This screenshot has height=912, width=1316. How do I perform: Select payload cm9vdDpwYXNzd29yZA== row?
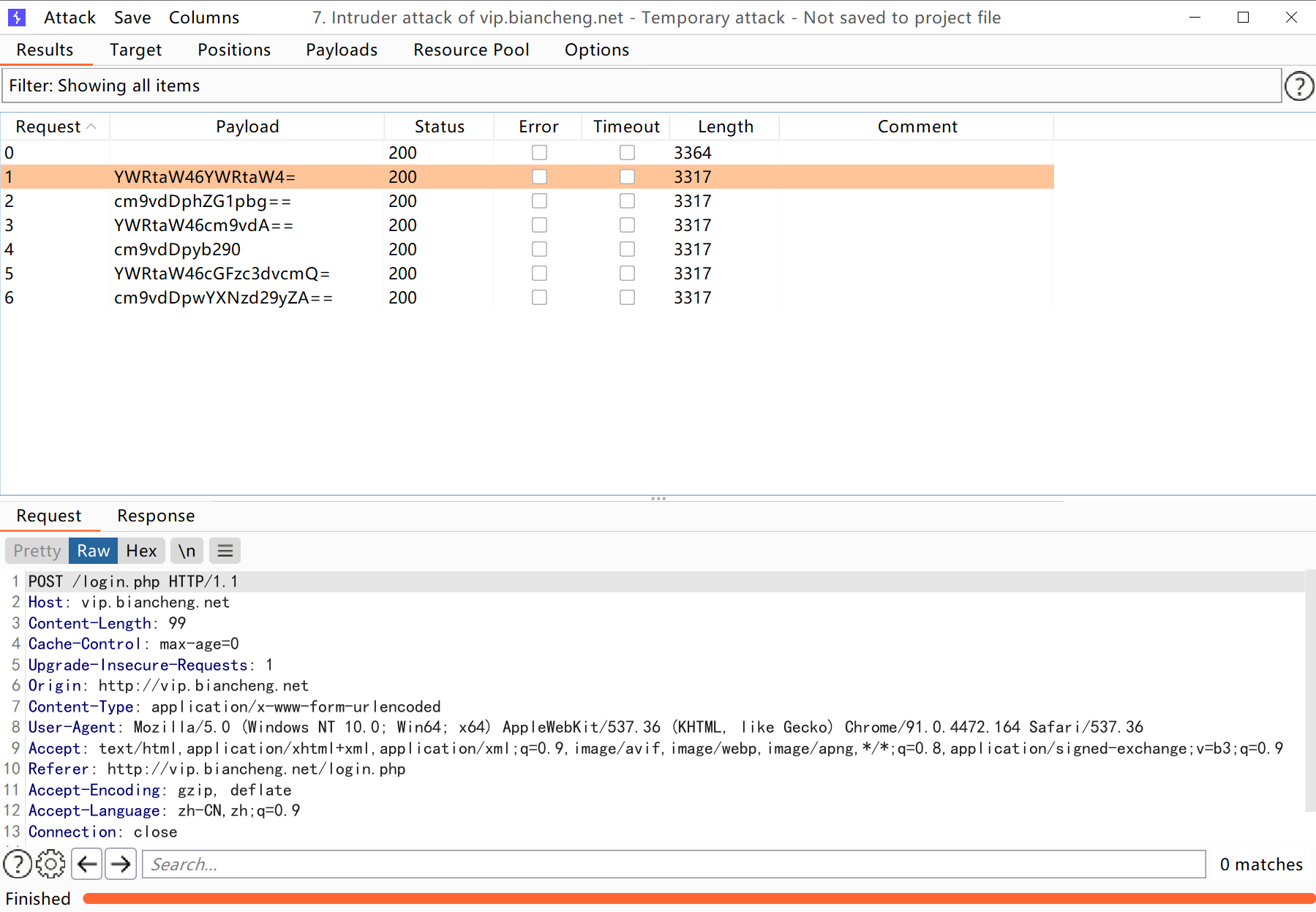tap(527, 297)
